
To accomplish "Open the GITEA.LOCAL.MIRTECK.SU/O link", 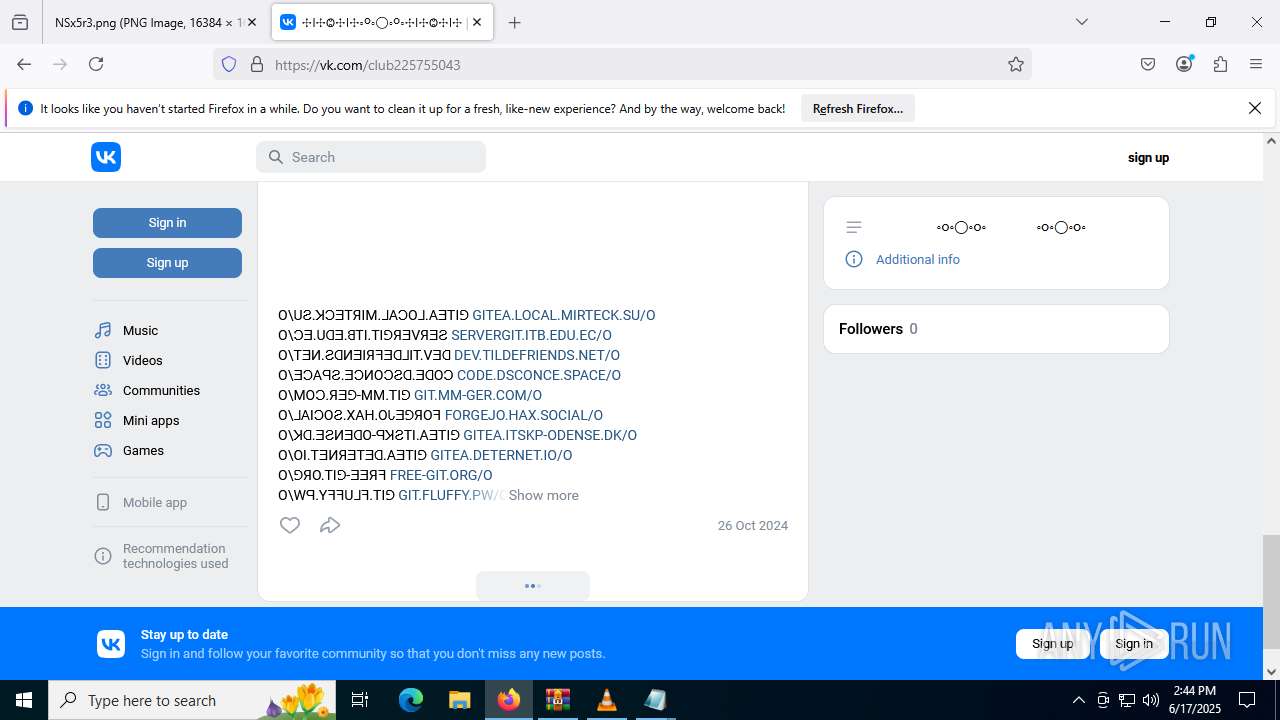I will click(564, 315).
